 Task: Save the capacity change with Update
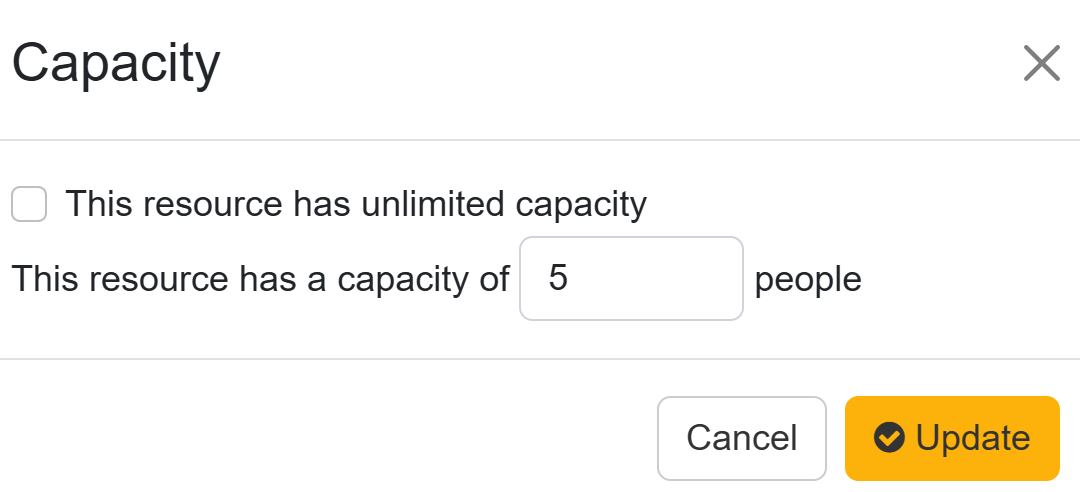coord(951,438)
